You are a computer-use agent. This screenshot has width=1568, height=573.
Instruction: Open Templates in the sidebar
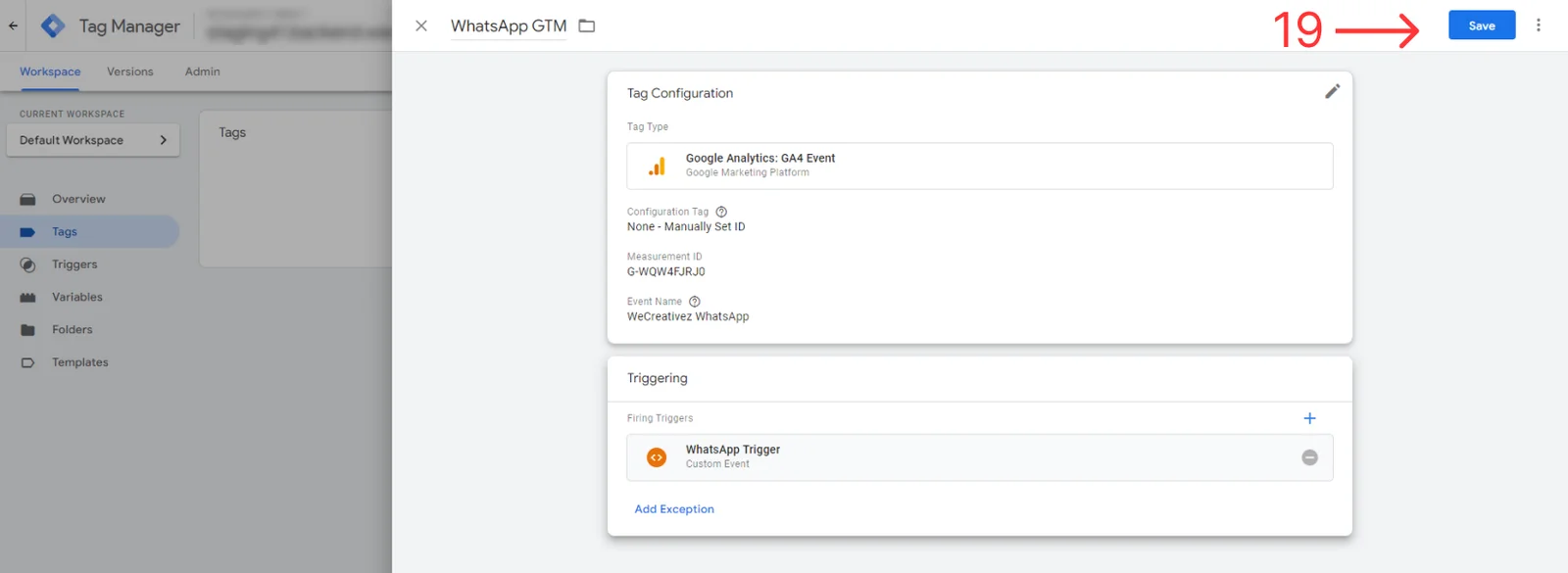click(79, 362)
